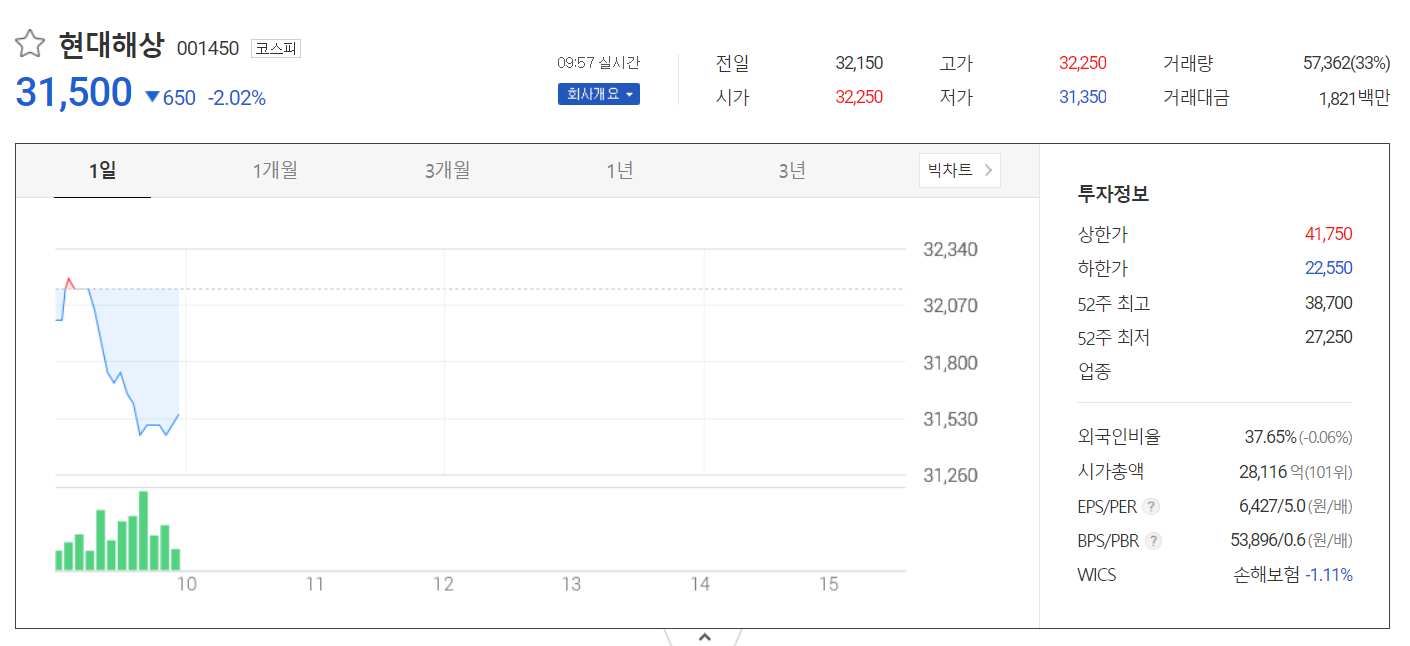
Task: Click the 52주 최저 value 27,250
Action: pyautogui.click(x=1329, y=337)
